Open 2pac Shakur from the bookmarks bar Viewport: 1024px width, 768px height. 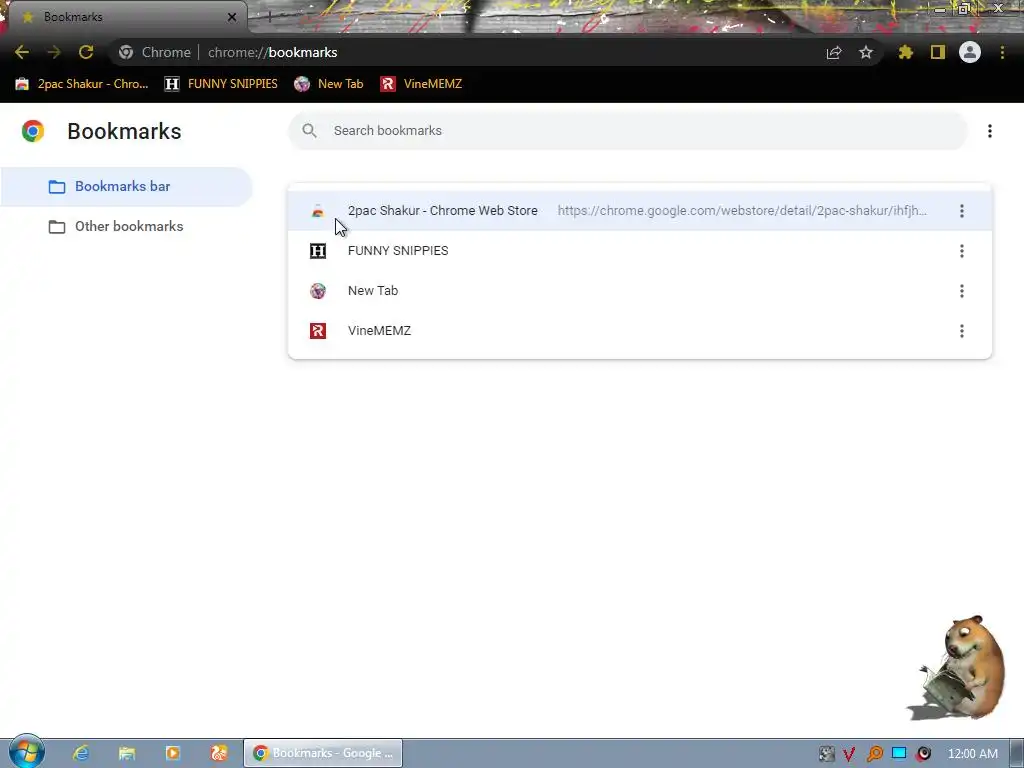coord(82,84)
